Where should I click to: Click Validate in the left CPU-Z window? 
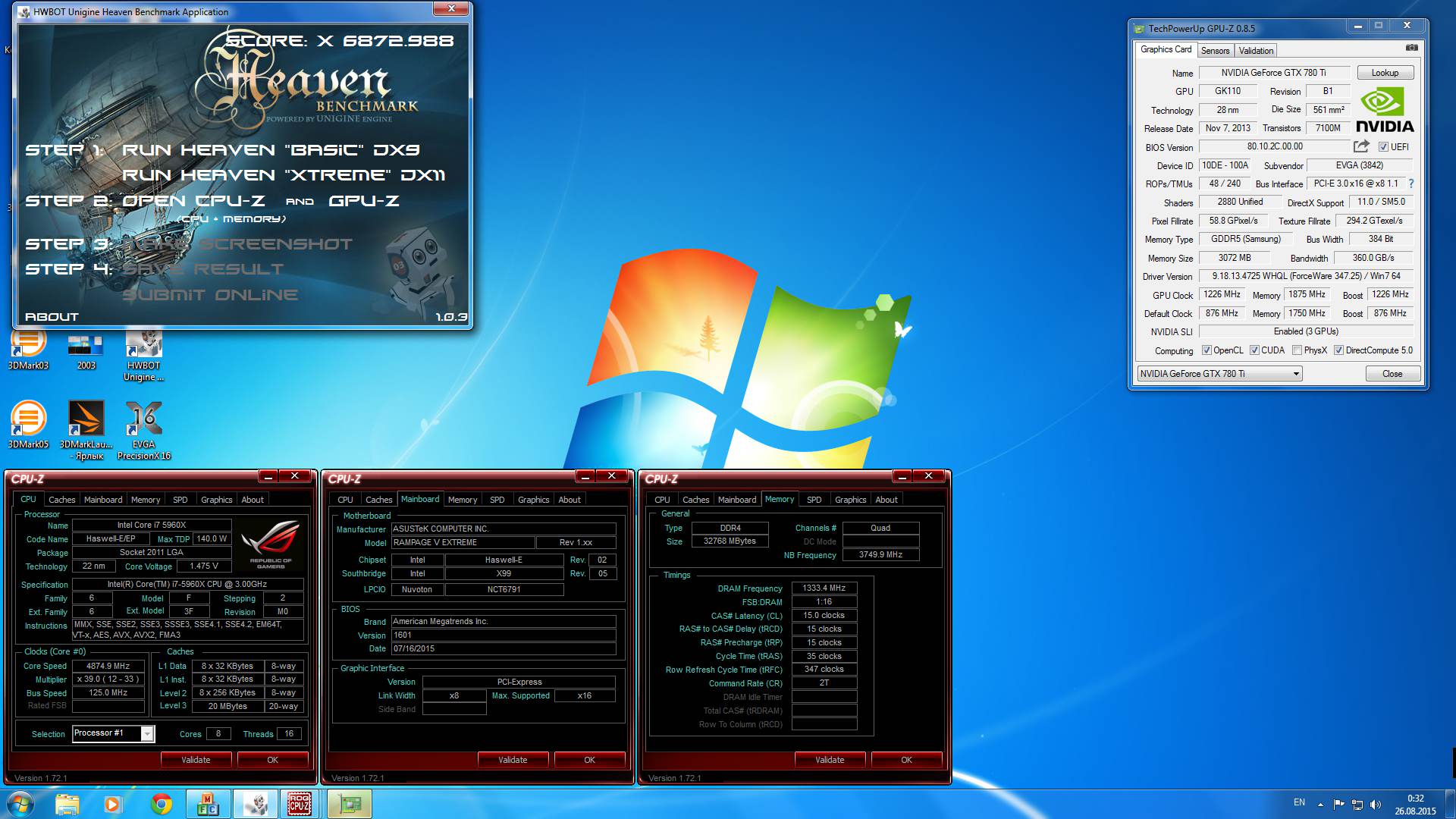click(196, 760)
